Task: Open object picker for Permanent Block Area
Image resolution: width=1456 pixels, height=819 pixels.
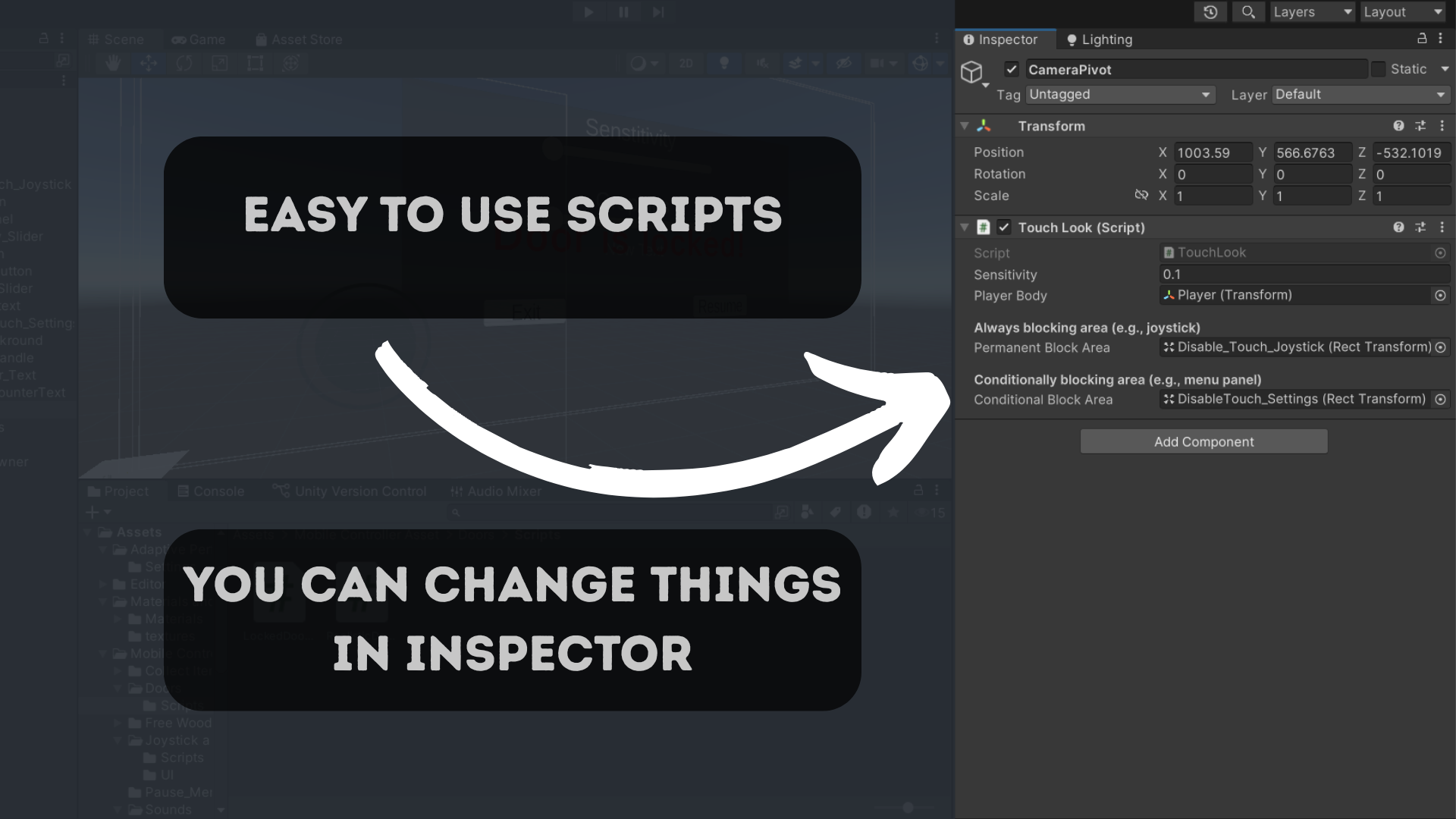Action: click(1440, 347)
